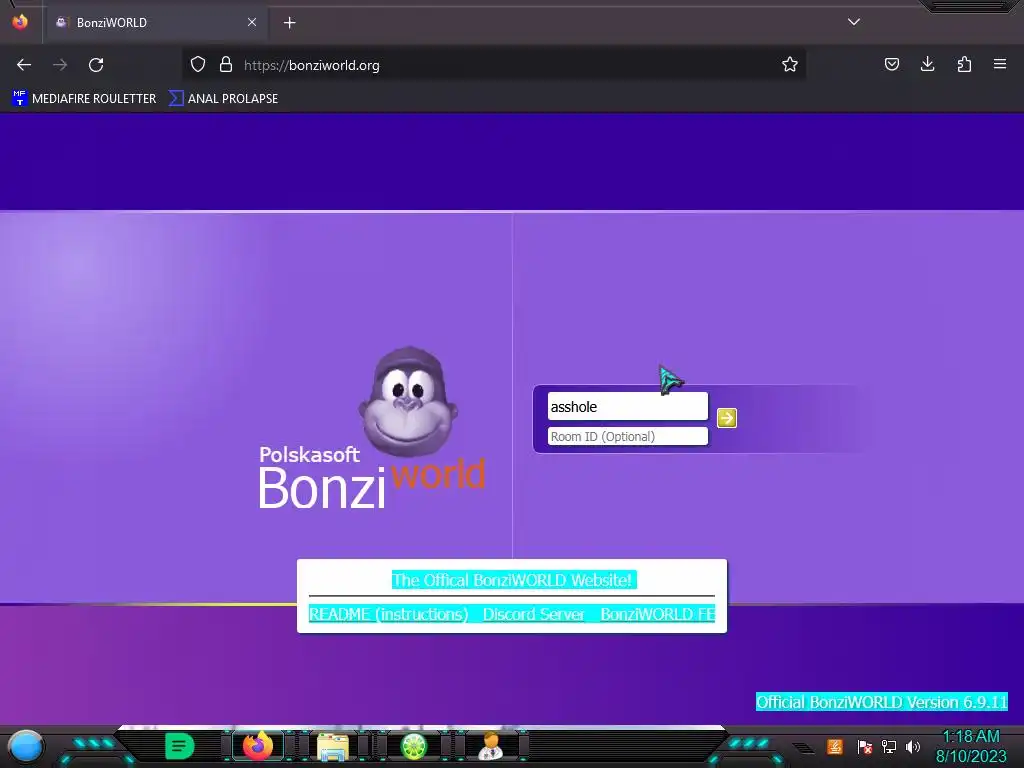Image resolution: width=1024 pixels, height=768 pixels.
Task: Open File Explorer from the taskbar
Action: pos(333,746)
